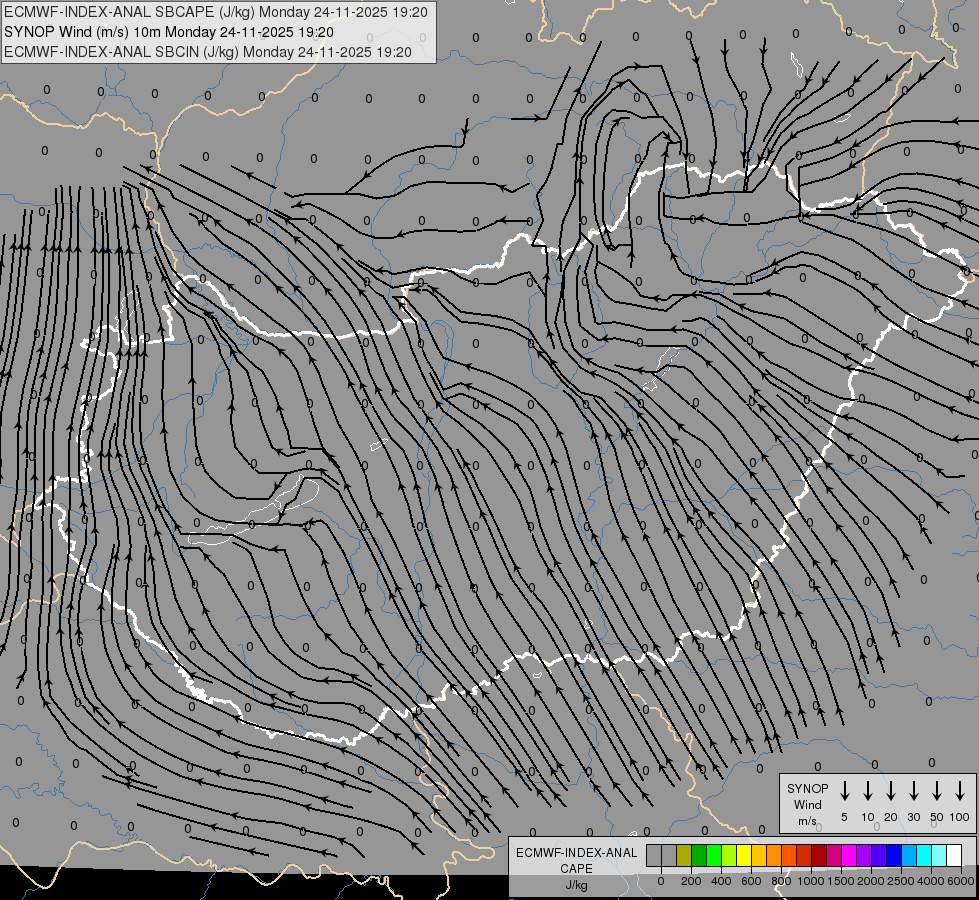Pick the 100 m/s wind legend arrow
The width and height of the screenshot is (979, 900).
(x=960, y=791)
